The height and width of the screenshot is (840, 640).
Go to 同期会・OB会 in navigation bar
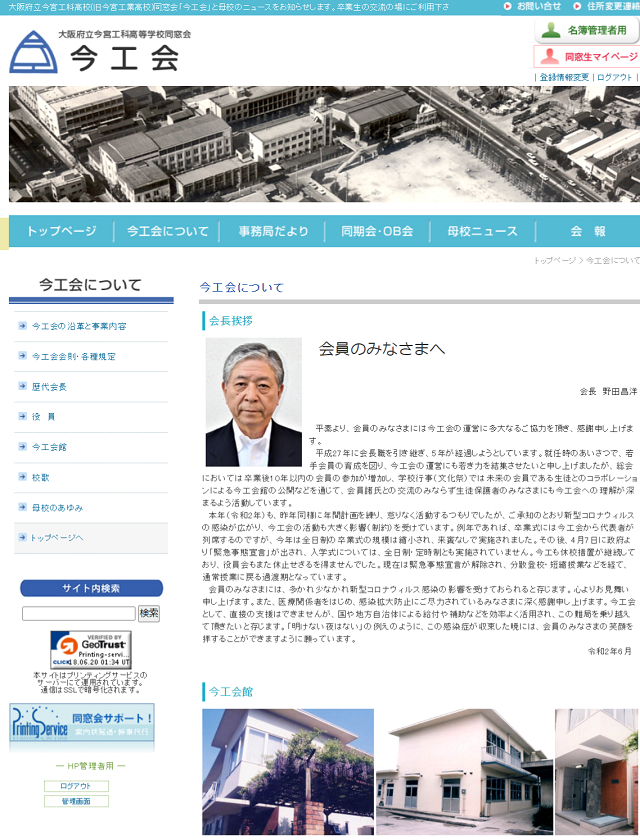(x=376, y=231)
